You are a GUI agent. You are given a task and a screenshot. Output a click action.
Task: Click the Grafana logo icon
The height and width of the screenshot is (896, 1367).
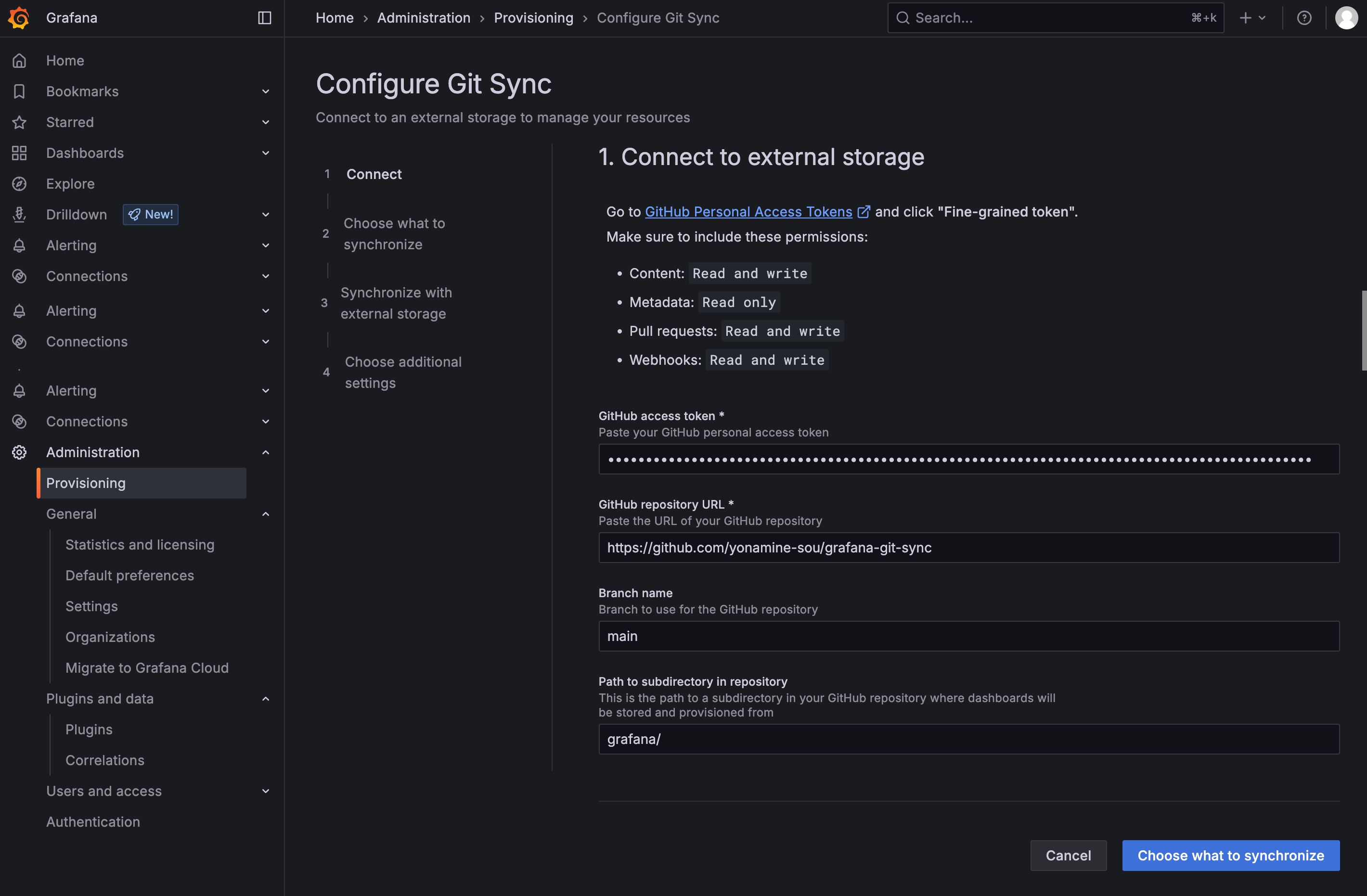click(x=19, y=18)
